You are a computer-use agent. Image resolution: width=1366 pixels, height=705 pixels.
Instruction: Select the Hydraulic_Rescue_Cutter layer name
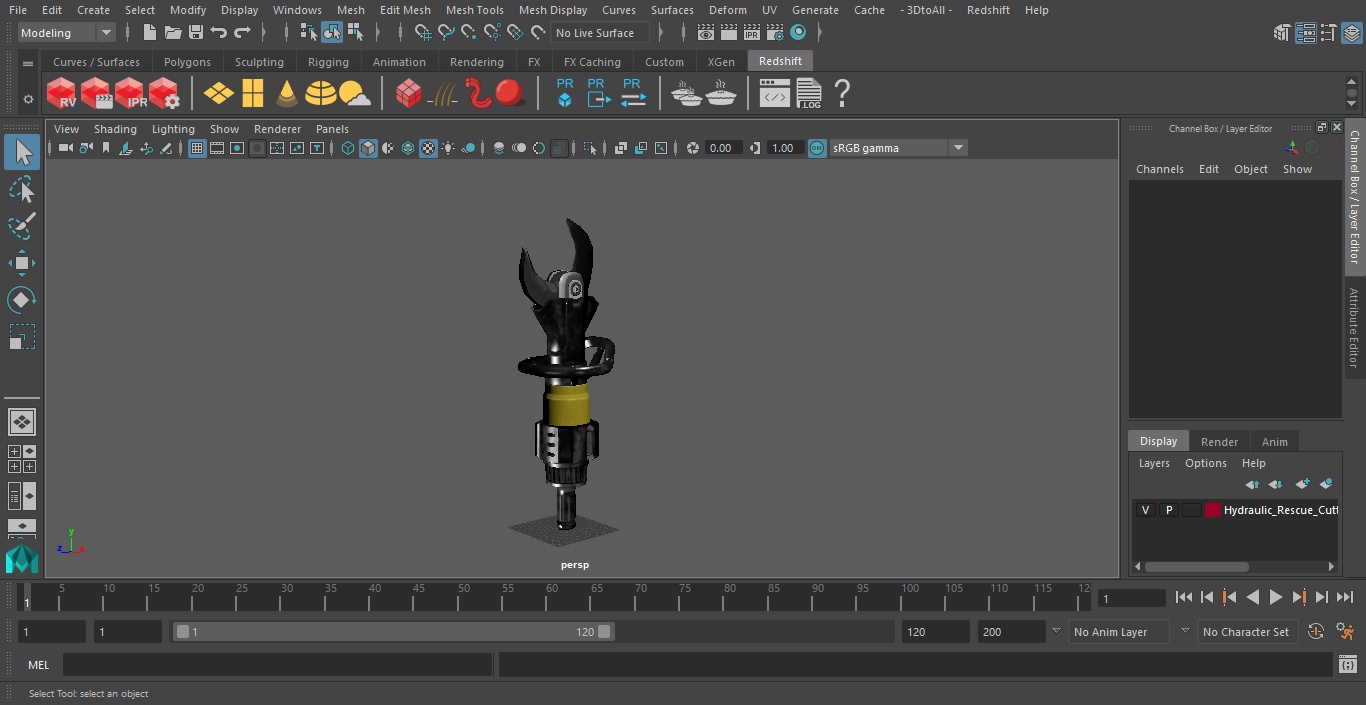click(x=1280, y=510)
